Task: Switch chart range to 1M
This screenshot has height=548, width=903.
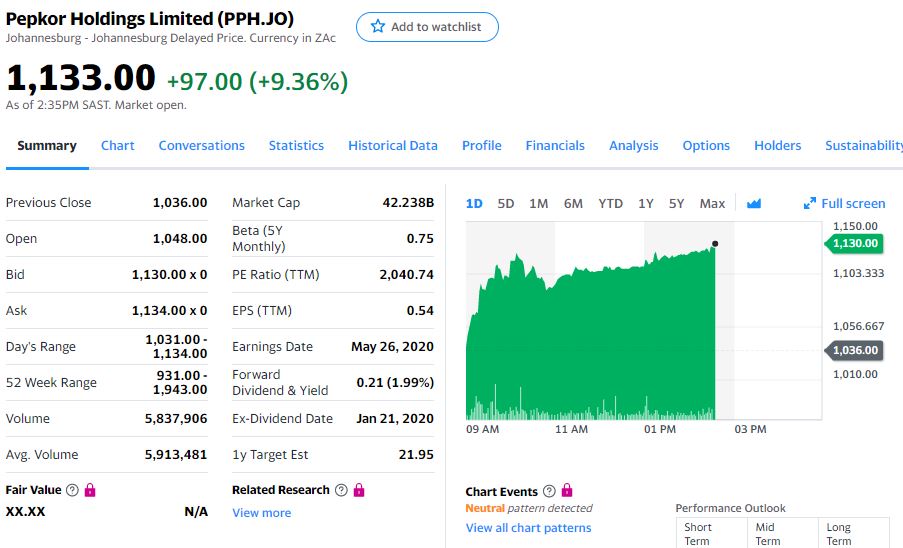Action: pyautogui.click(x=538, y=203)
